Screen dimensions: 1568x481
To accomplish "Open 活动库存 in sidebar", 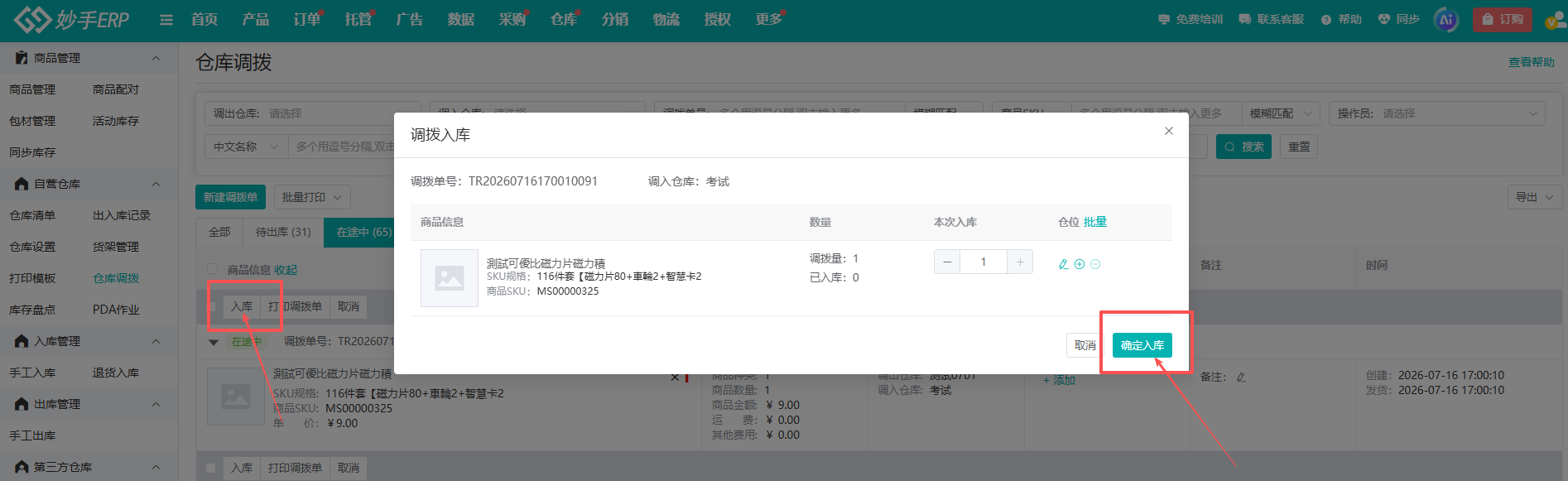I will click(116, 121).
